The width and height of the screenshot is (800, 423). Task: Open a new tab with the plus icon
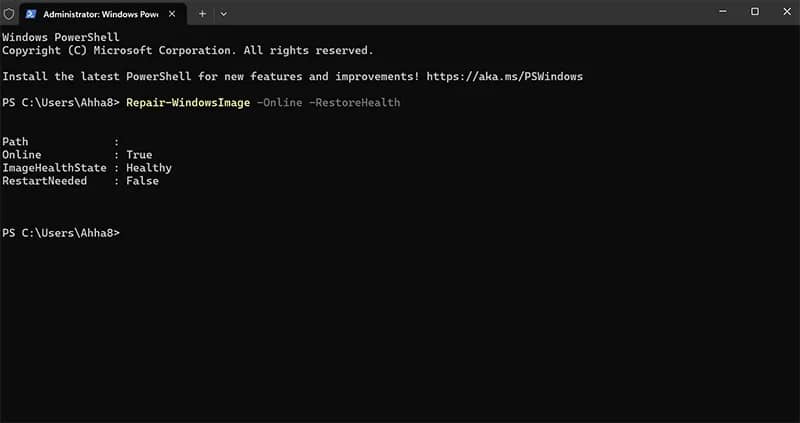pyautogui.click(x=202, y=14)
